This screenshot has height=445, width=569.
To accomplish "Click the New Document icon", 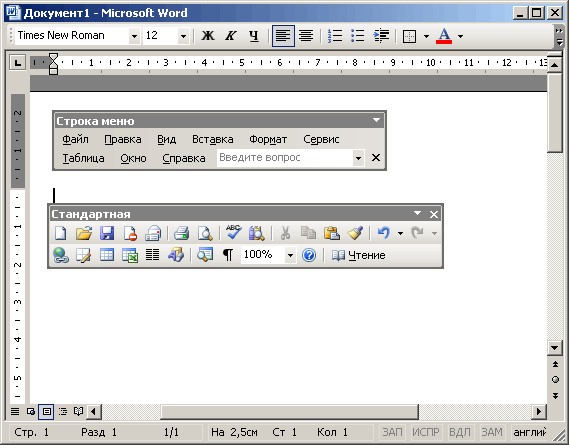I will click(61, 233).
